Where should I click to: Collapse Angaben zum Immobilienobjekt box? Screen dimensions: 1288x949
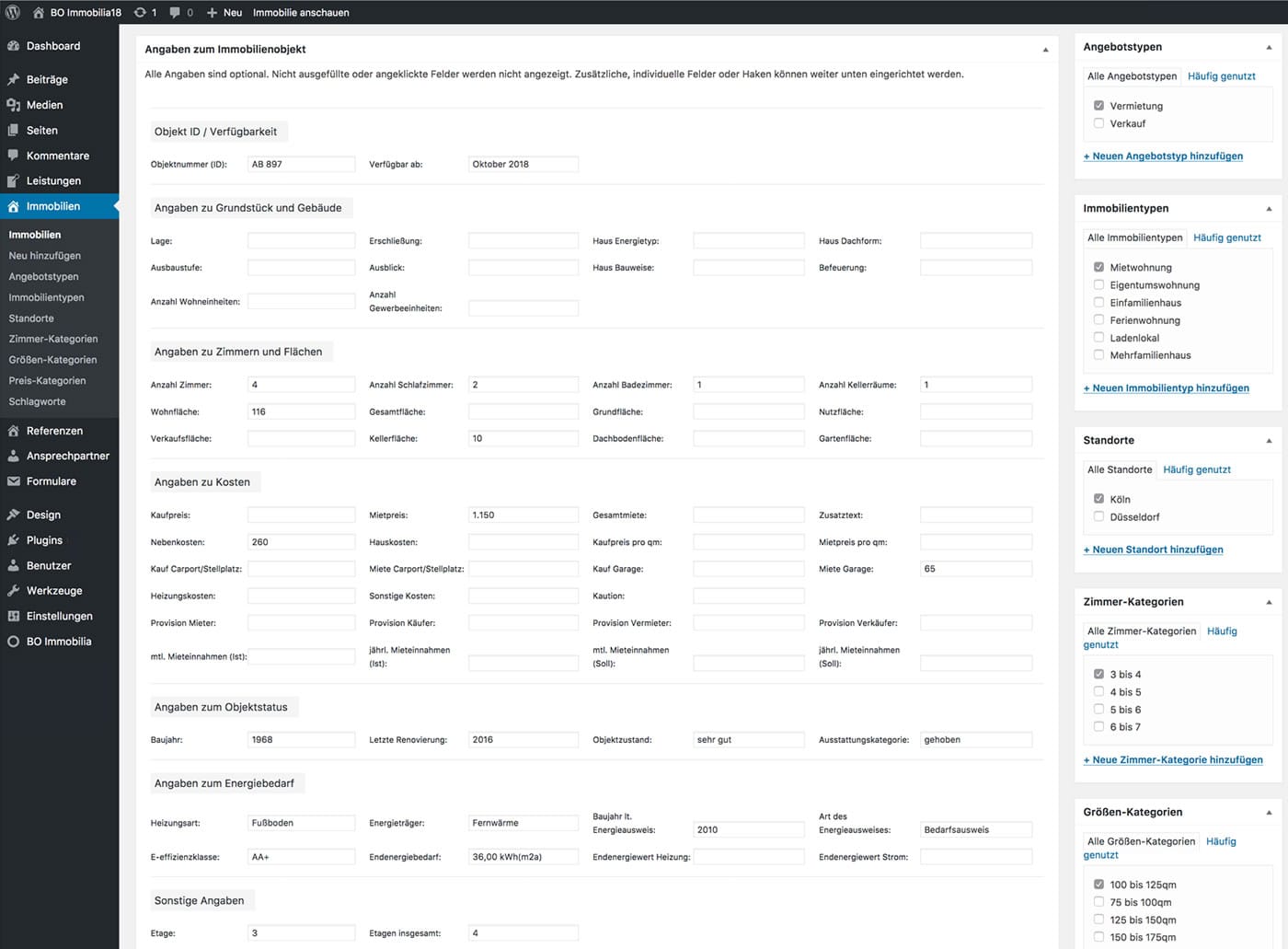1045,50
